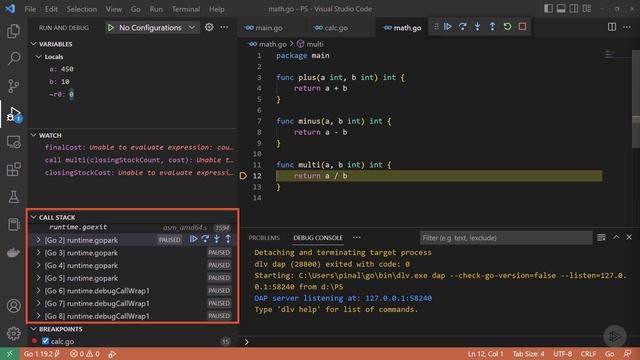Open the Accounts menu
Screen dimensions: 640x360
(x=13, y=305)
